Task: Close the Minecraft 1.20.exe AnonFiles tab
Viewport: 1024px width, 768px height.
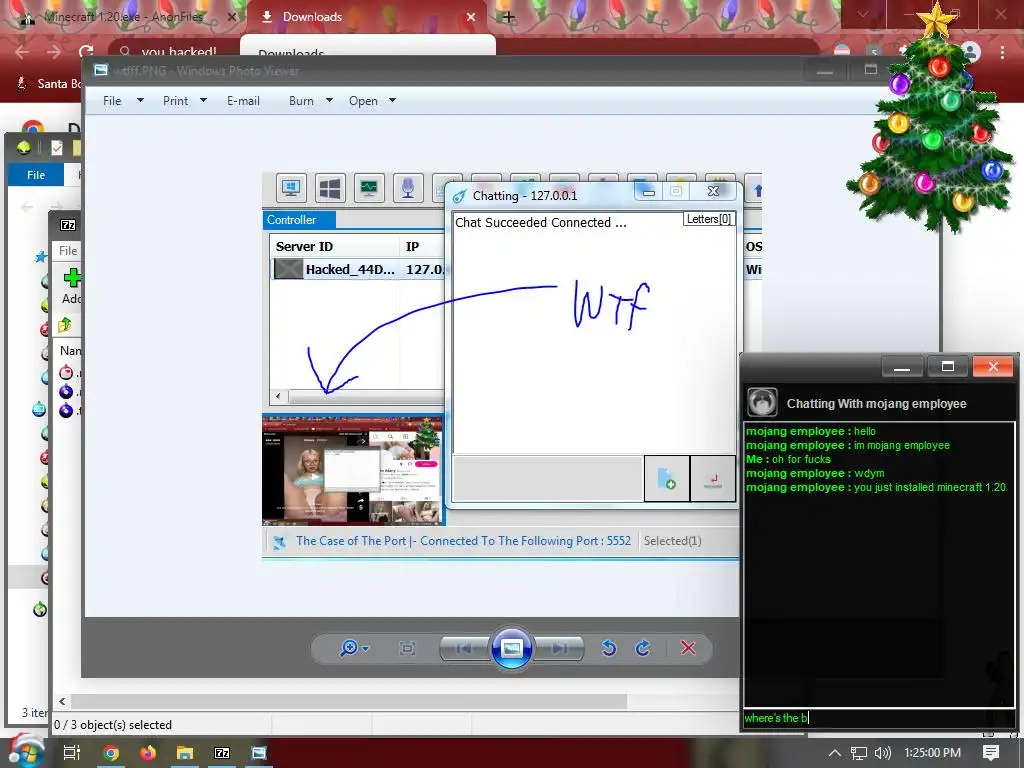Action: click(x=231, y=17)
